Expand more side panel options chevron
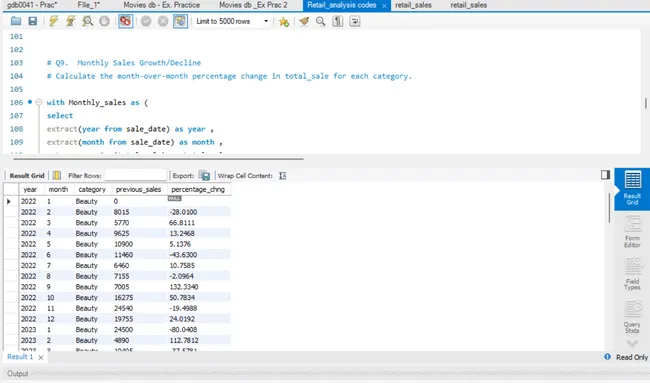 pyautogui.click(x=632, y=344)
